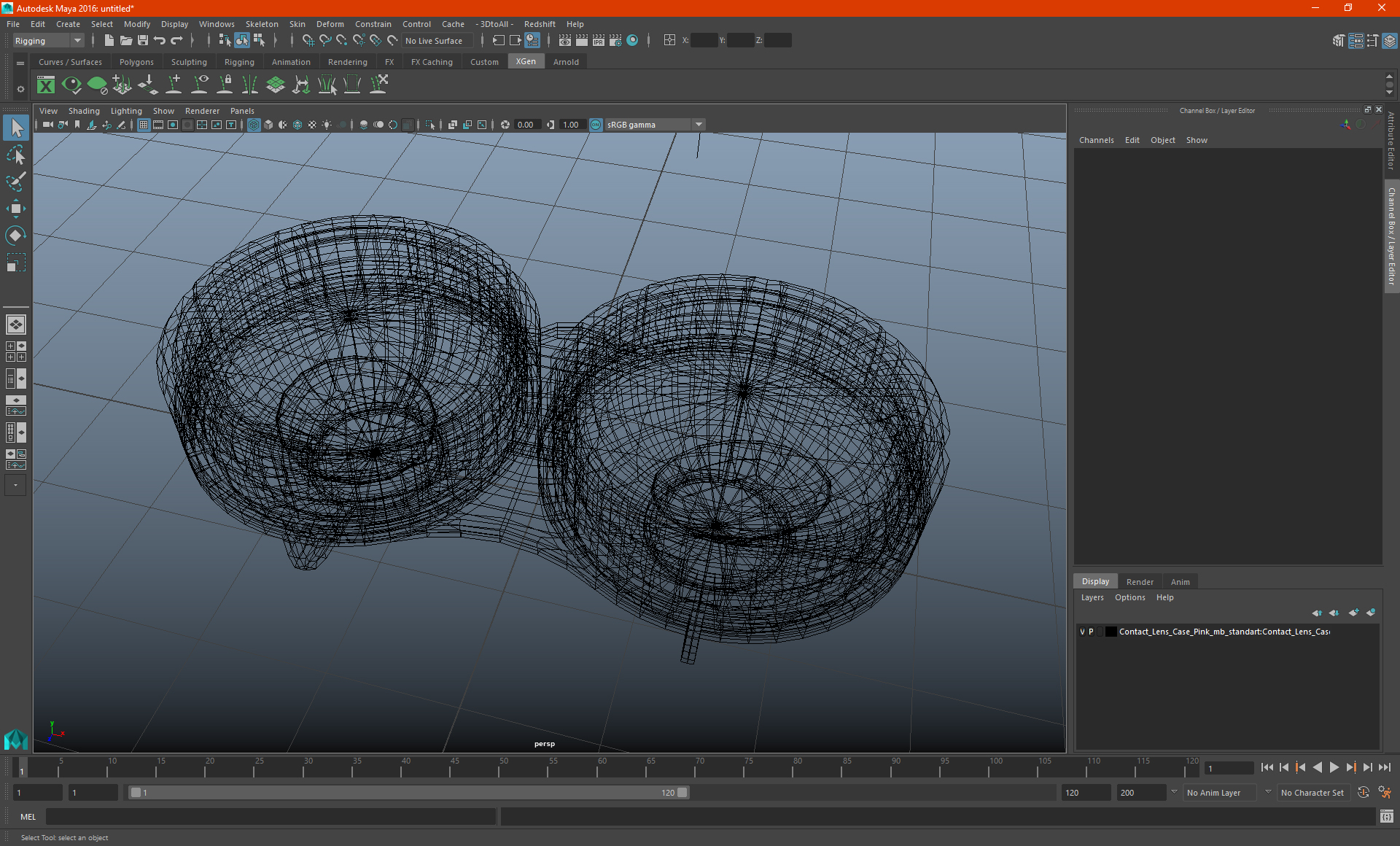Toggle layer visibility V box
This screenshot has width=1400, height=846.
1082,632
